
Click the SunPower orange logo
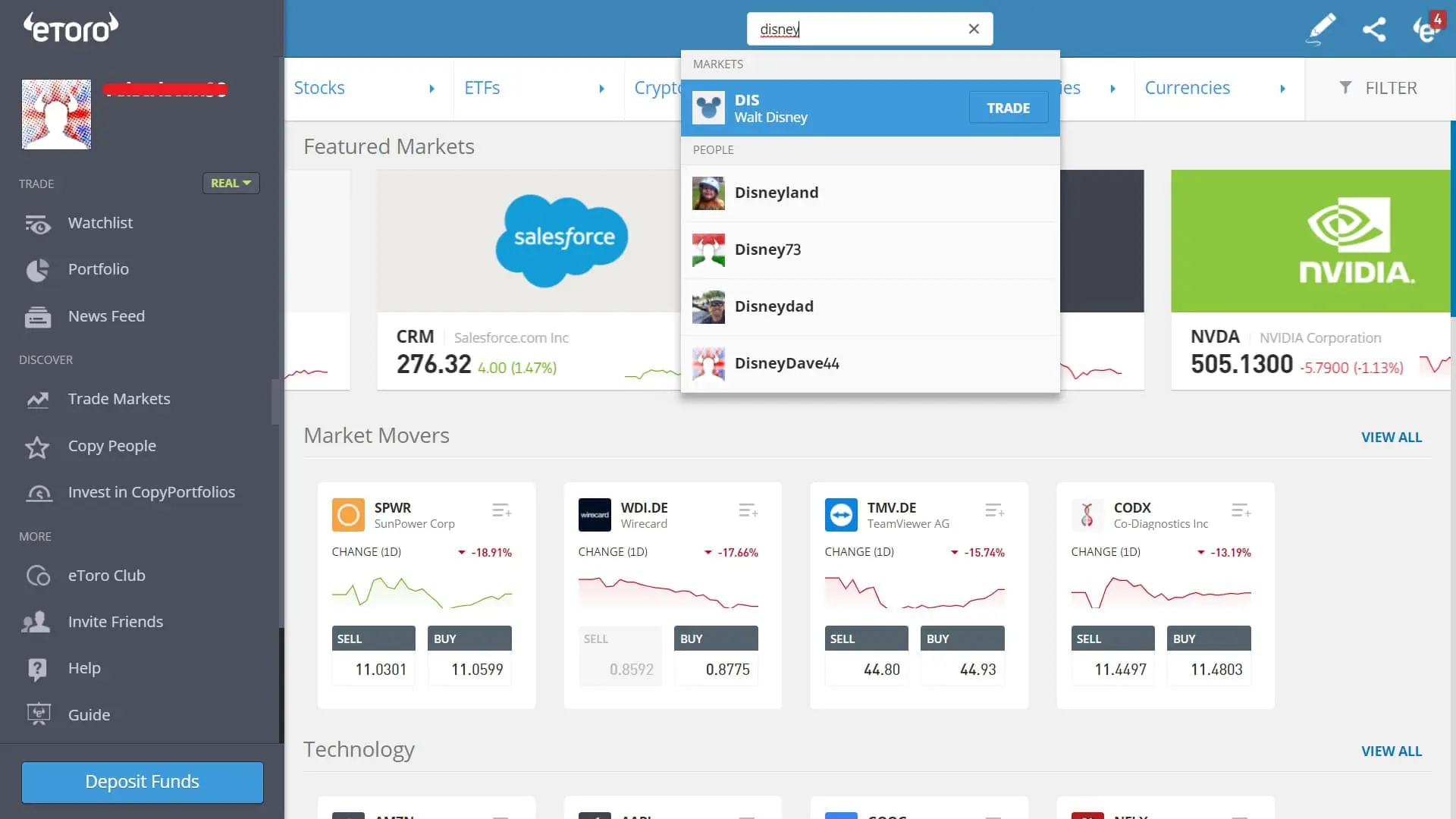pyautogui.click(x=348, y=515)
